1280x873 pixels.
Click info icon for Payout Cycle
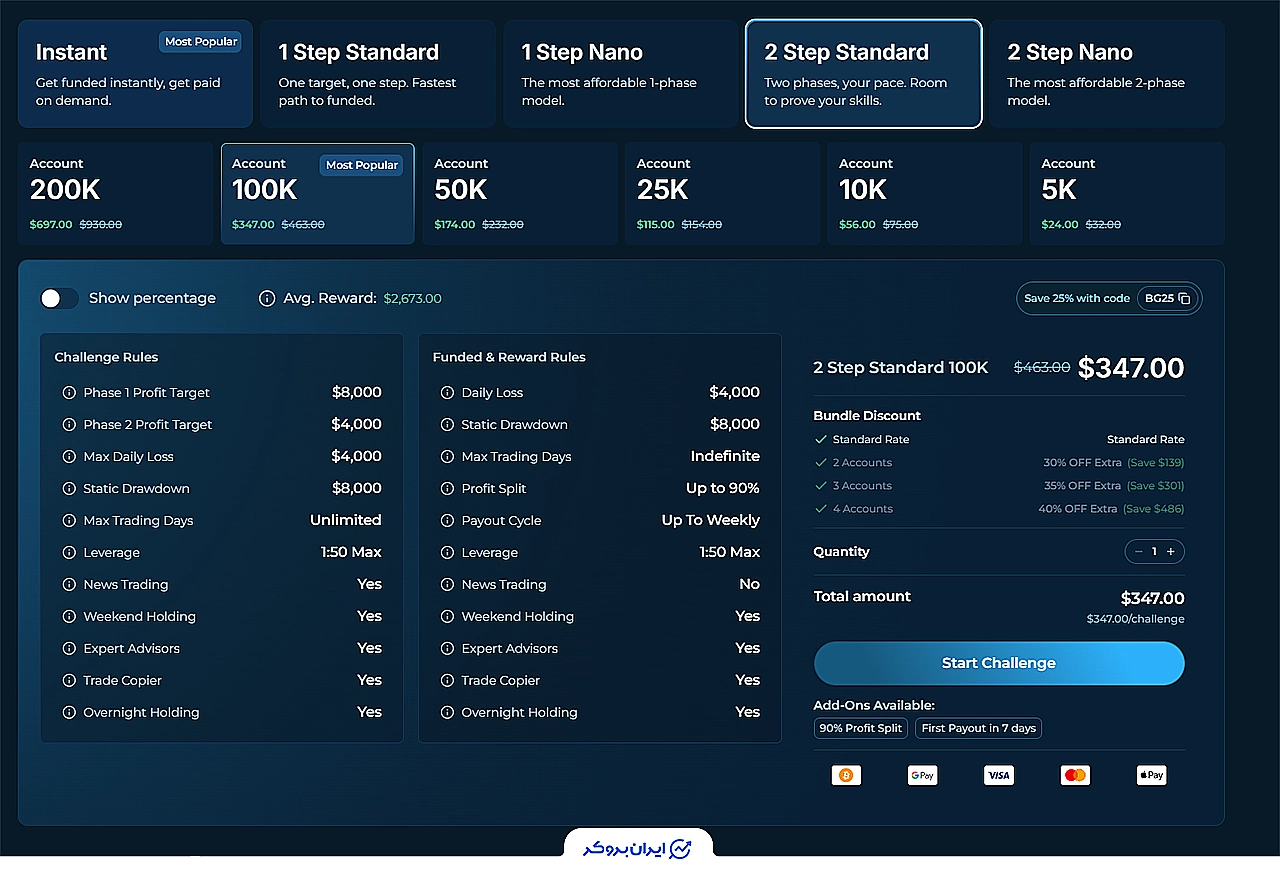pos(447,521)
